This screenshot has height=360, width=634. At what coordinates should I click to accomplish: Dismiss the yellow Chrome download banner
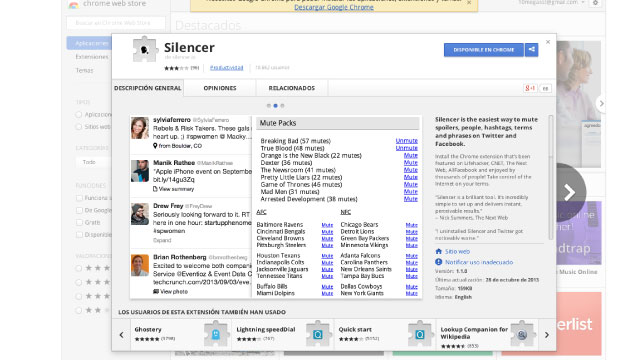tap(469, 2)
